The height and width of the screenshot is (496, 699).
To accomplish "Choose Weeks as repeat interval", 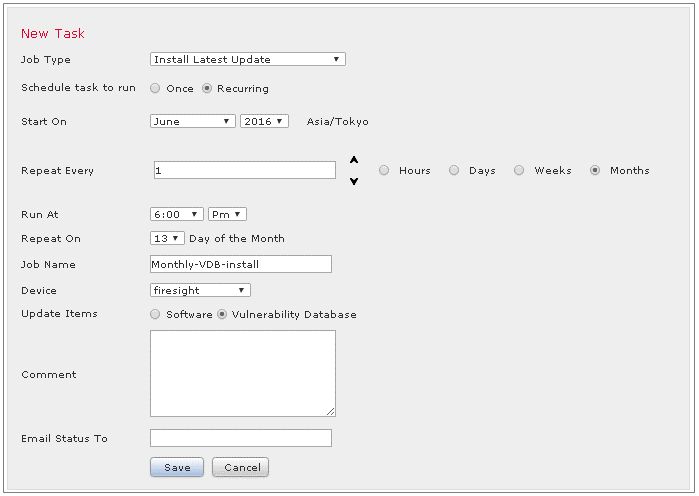I will pyautogui.click(x=519, y=170).
